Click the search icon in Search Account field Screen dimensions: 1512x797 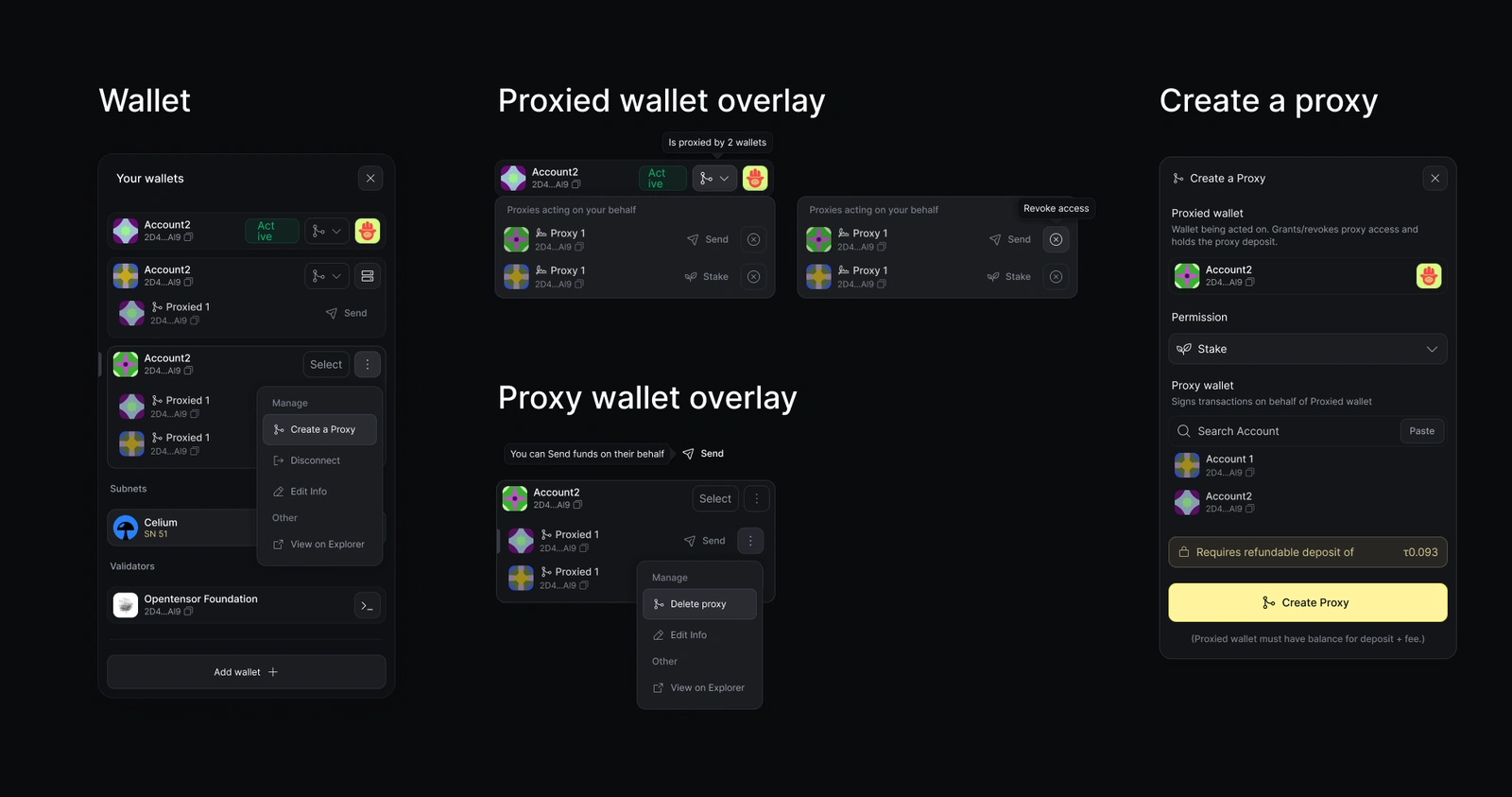1183,431
